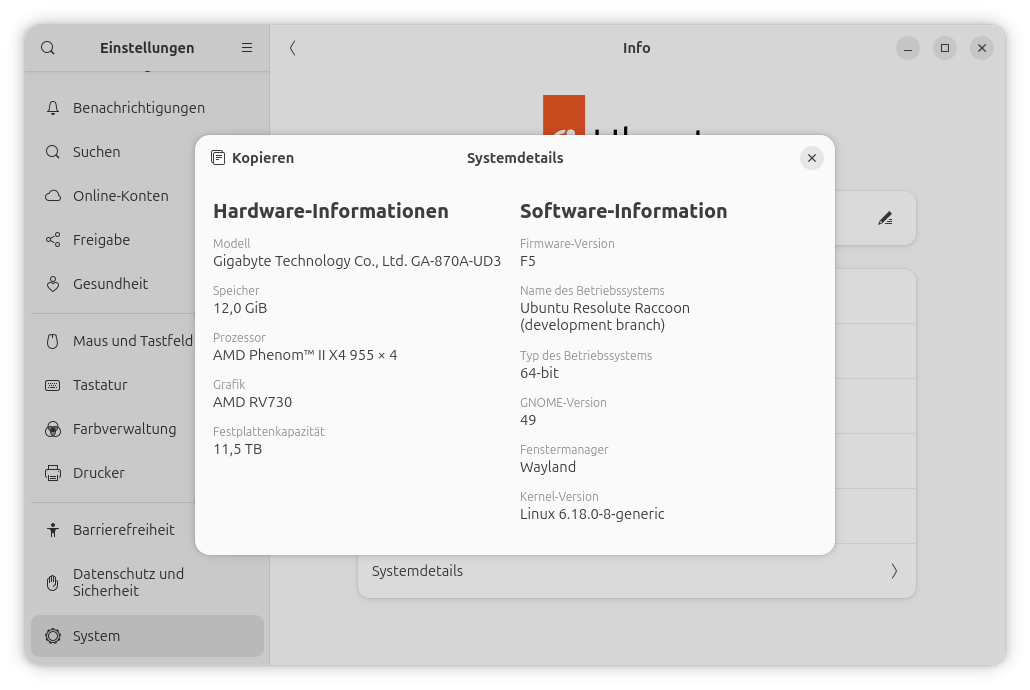Click the share icon for Freigabe
This screenshot has height=690, width=1030.
(x=53, y=240)
